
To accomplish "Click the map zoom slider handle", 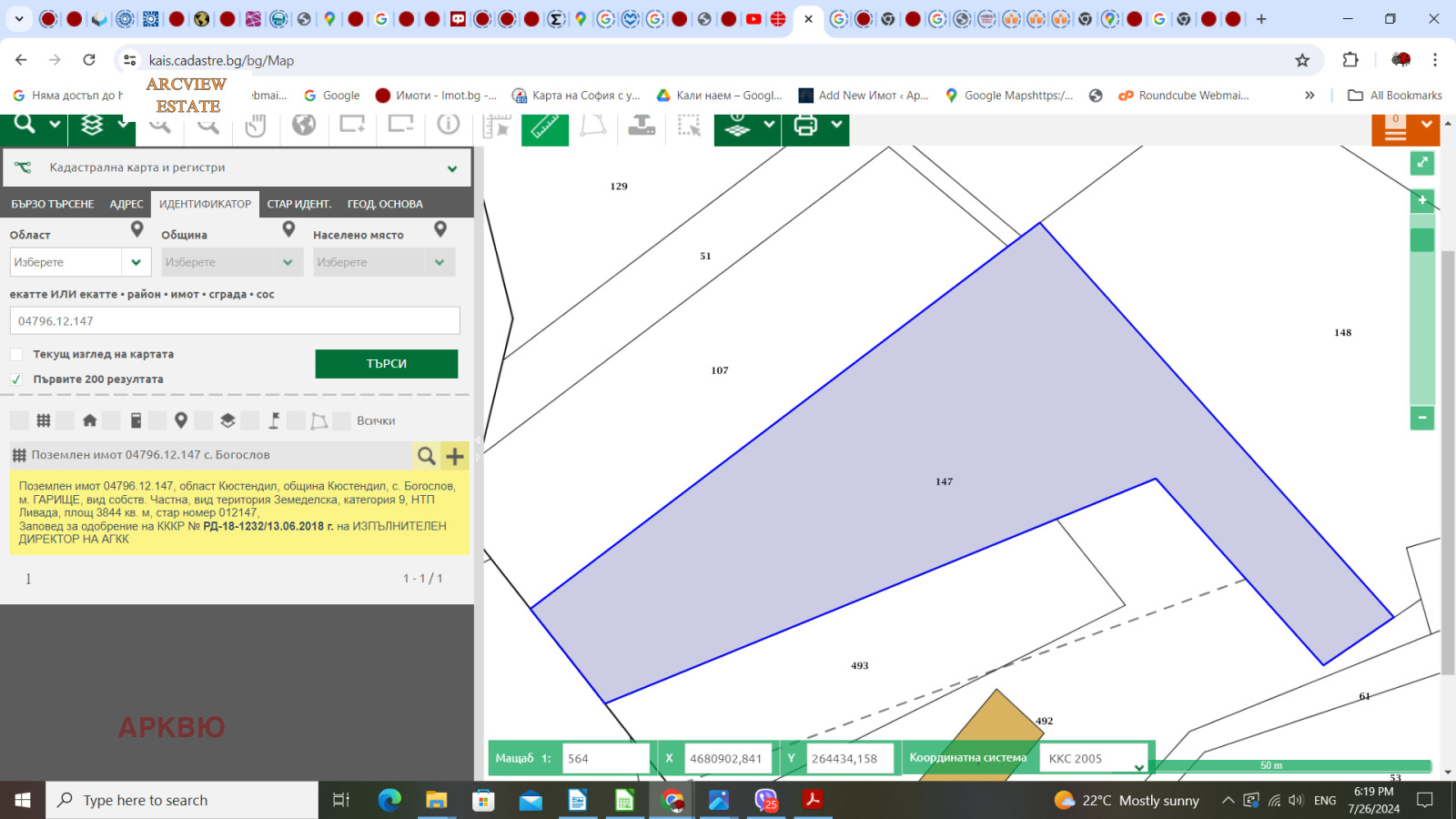I will (x=1421, y=240).
